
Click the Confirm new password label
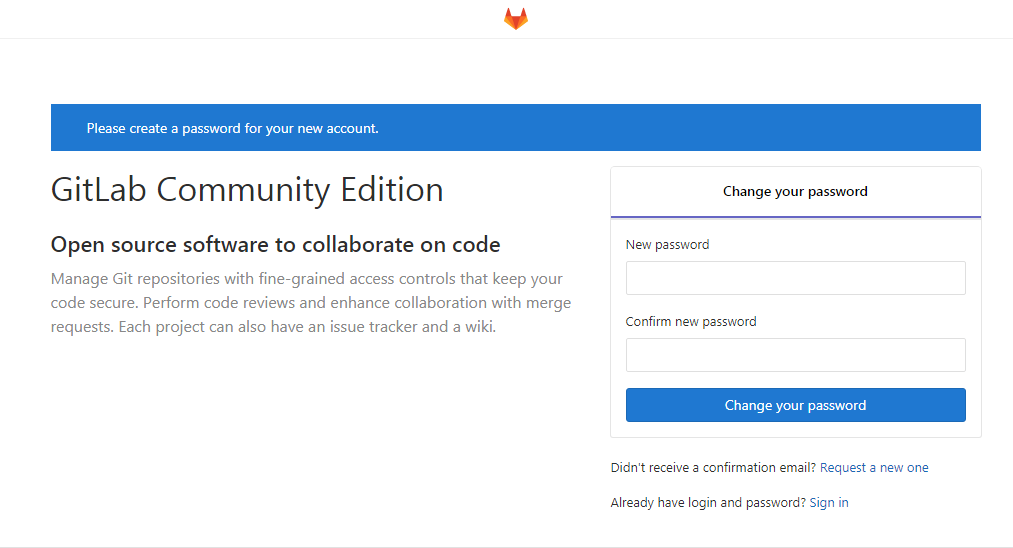tap(691, 321)
